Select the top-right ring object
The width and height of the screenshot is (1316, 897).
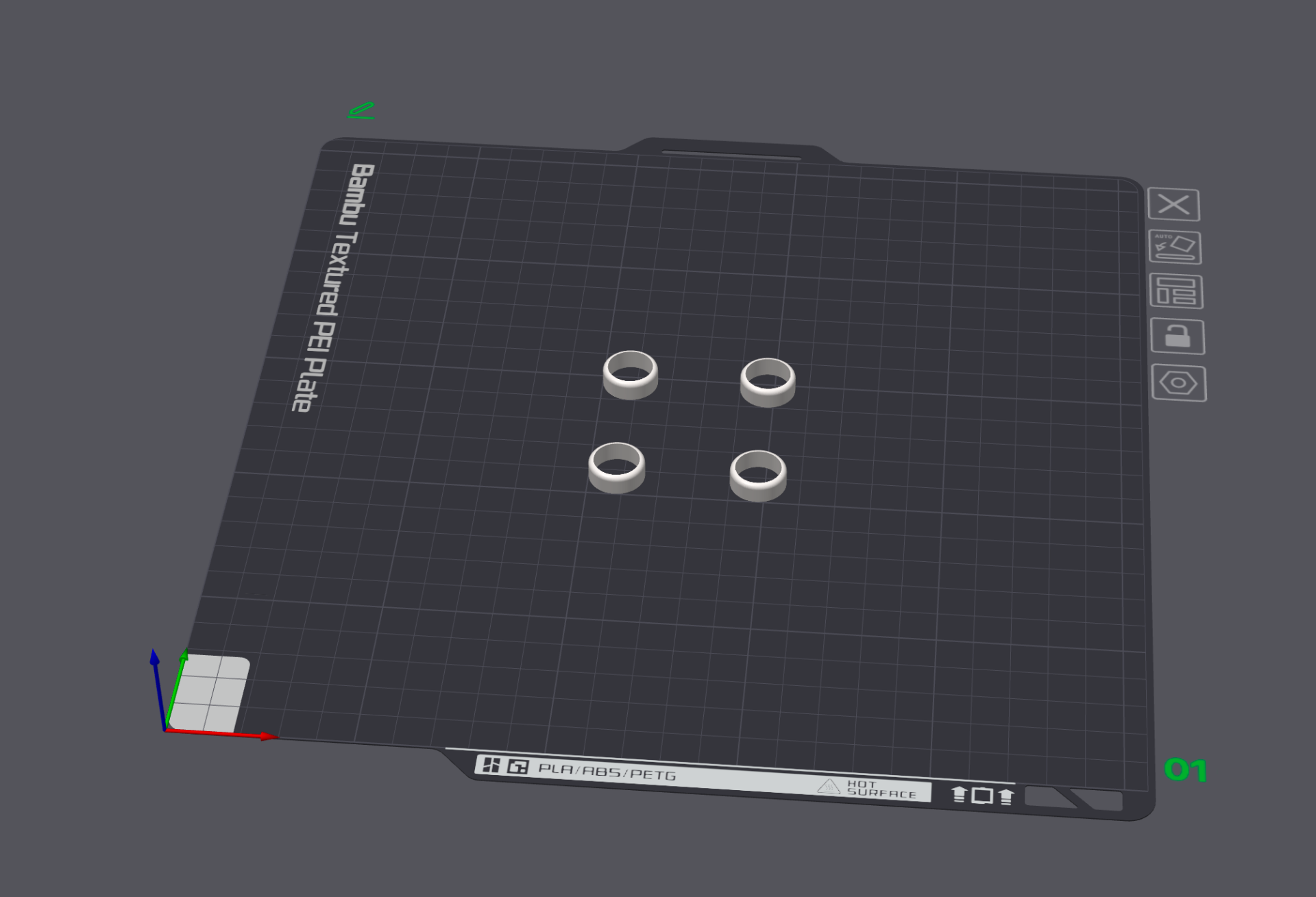coord(768,382)
